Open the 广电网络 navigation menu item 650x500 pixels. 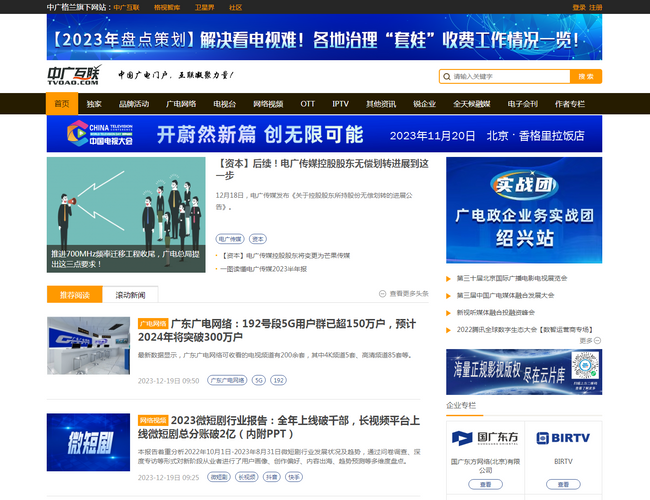pos(181,104)
